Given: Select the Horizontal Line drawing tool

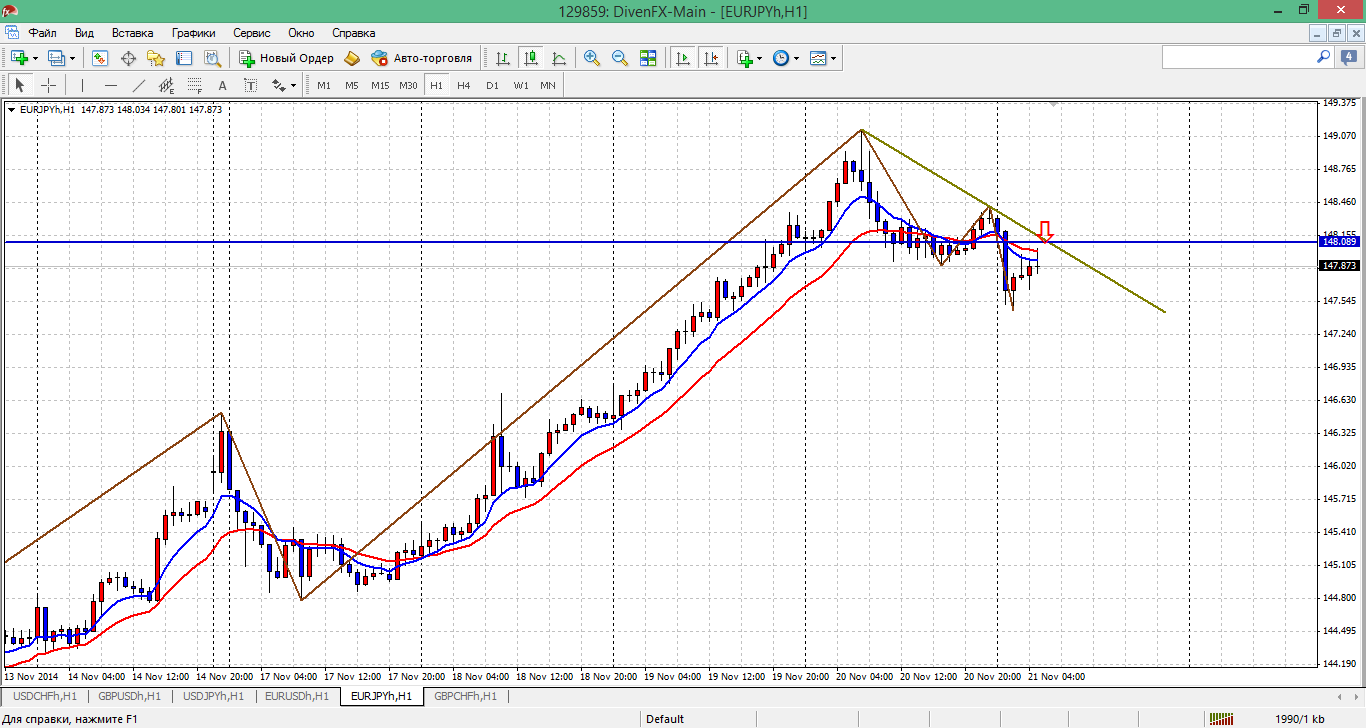Looking at the screenshot, I should coord(111,85).
